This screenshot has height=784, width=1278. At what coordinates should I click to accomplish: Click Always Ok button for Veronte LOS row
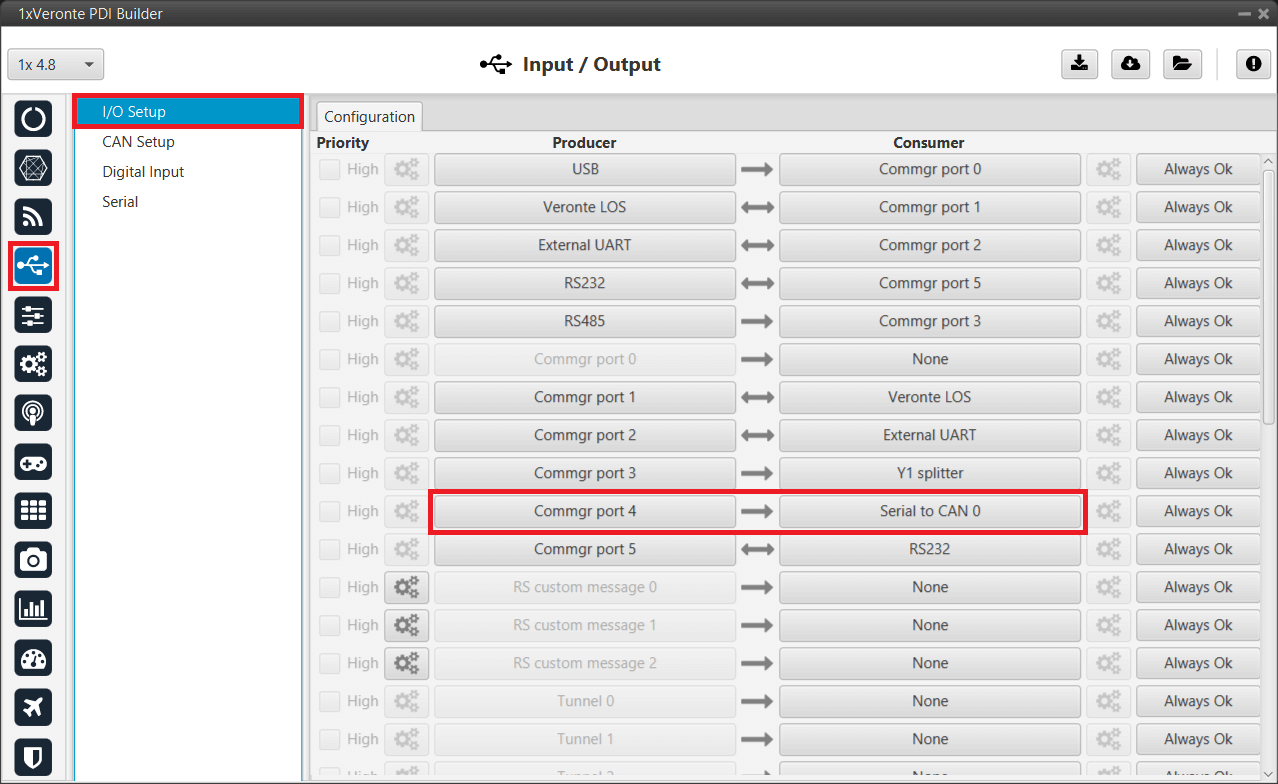pyautogui.click(x=1197, y=207)
